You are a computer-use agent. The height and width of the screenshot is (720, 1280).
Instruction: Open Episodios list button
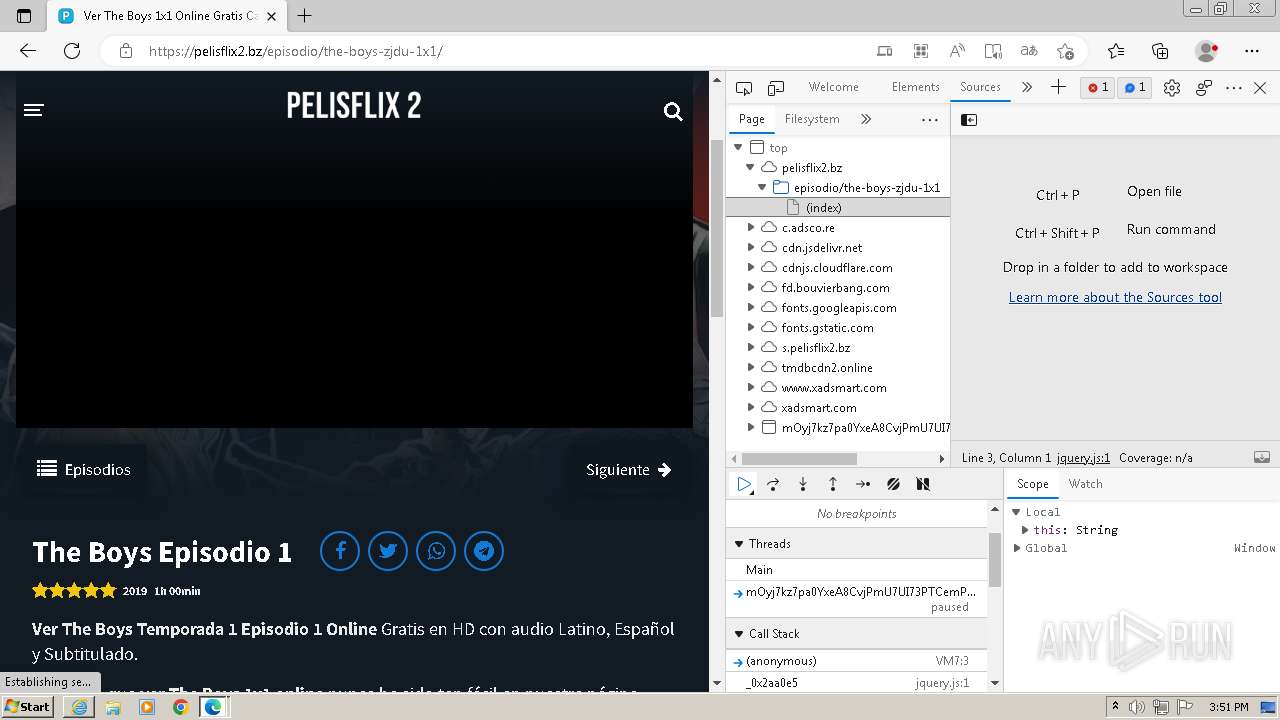84,469
